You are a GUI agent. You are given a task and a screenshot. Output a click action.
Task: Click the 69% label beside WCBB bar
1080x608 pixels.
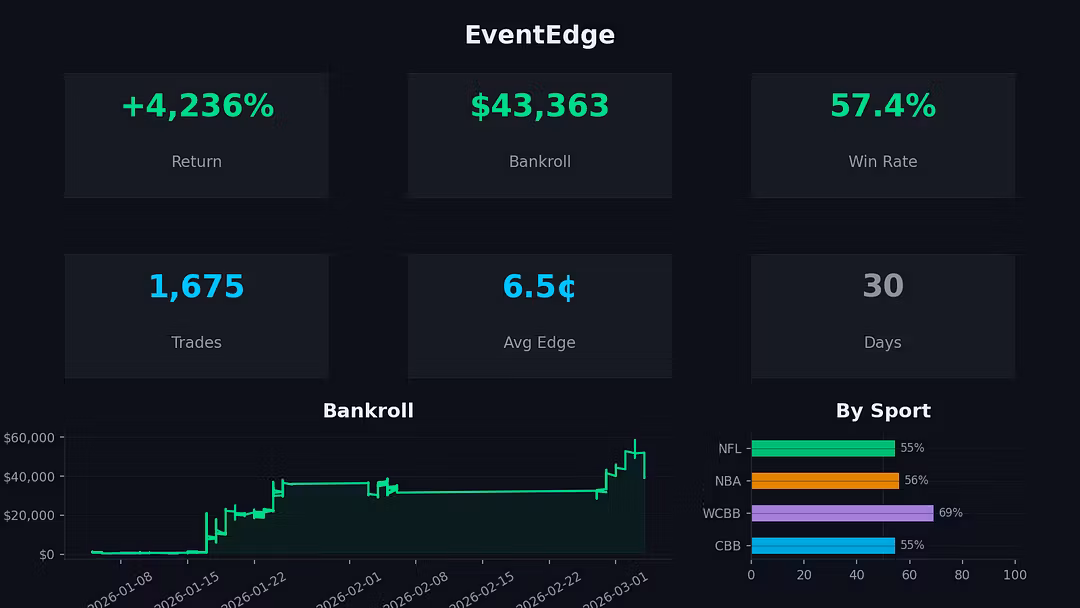pyautogui.click(x=950, y=513)
